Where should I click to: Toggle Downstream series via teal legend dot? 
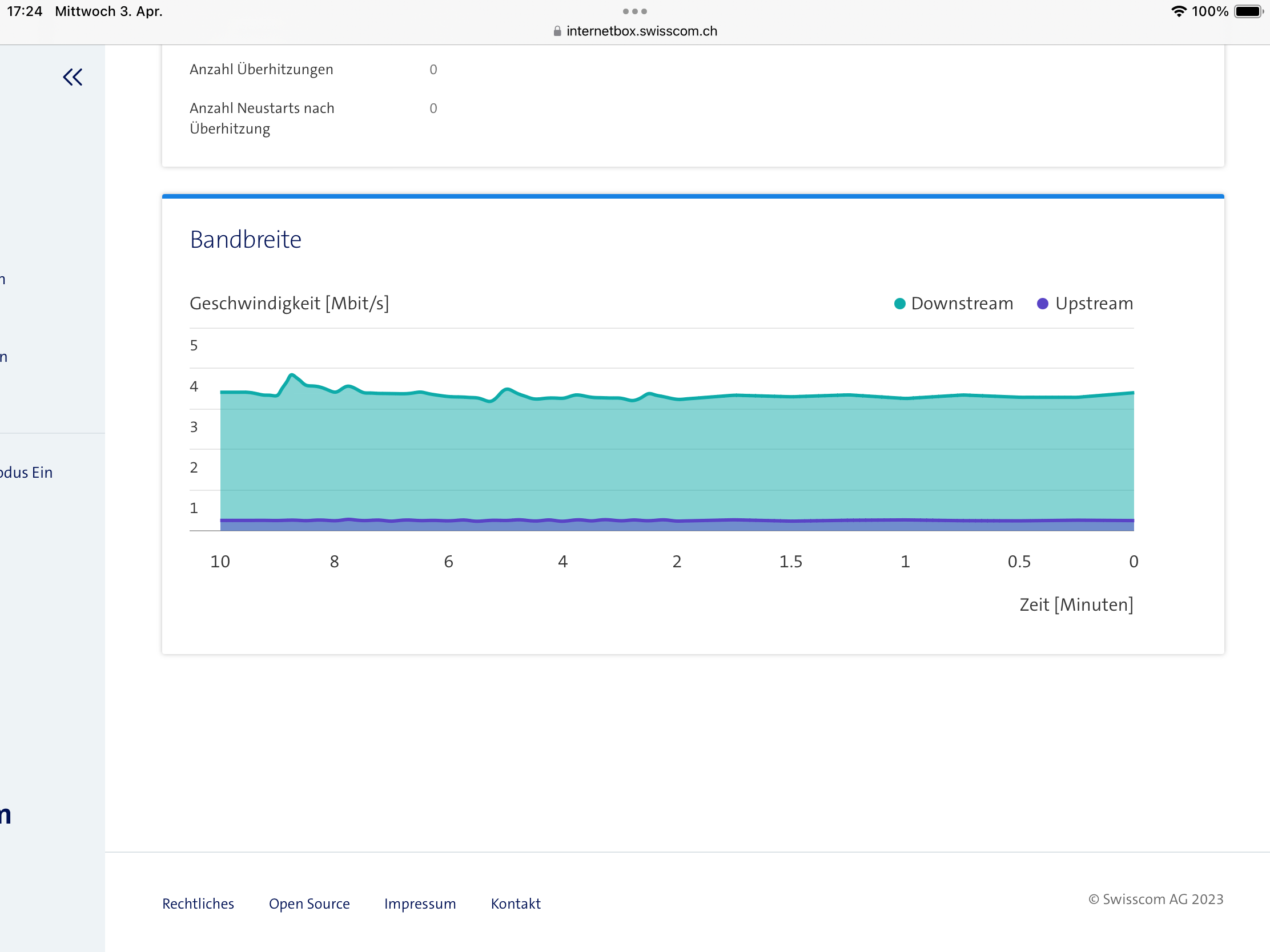point(900,304)
